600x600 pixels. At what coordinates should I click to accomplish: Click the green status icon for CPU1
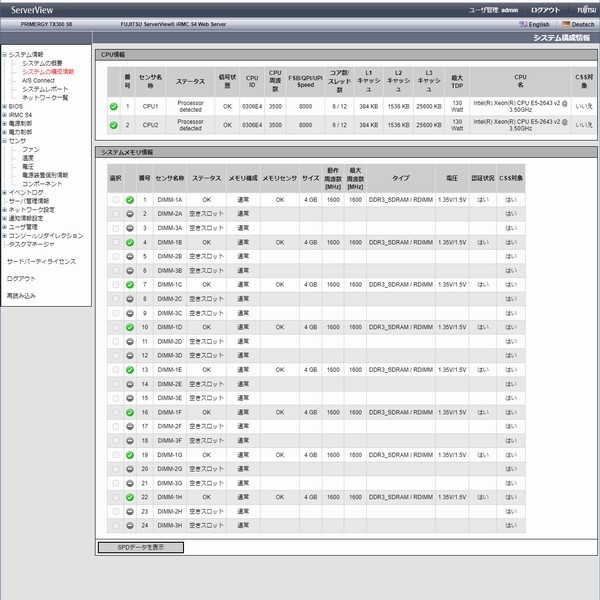point(114,106)
